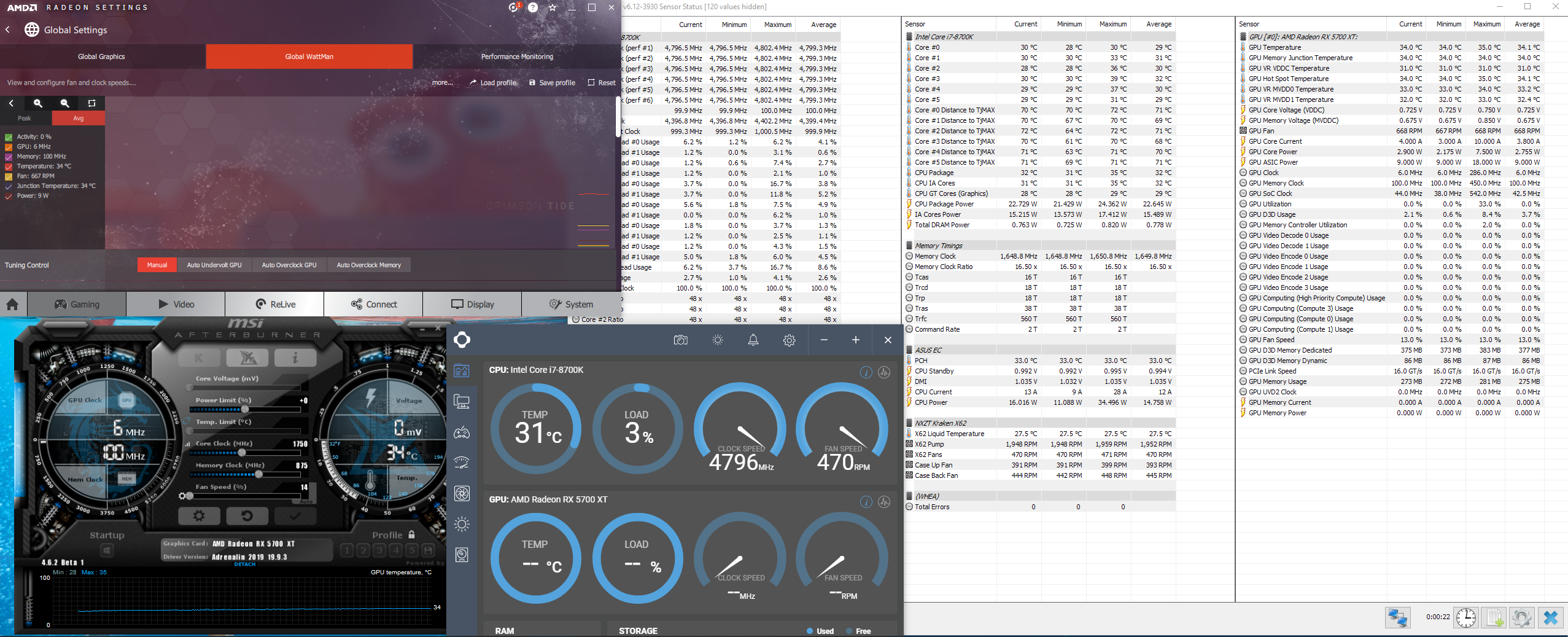Switch to Performance Monitoring tab
This screenshot has height=637, width=1568.
click(517, 57)
